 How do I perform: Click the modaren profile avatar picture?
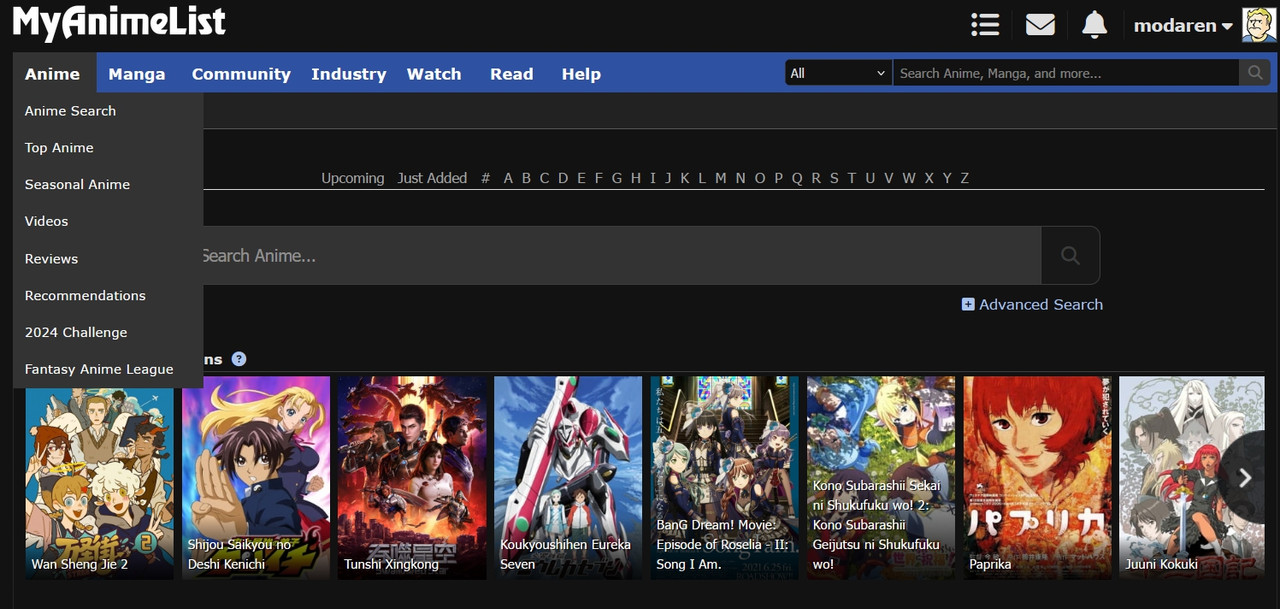pyautogui.click(x=1258, y=25)
